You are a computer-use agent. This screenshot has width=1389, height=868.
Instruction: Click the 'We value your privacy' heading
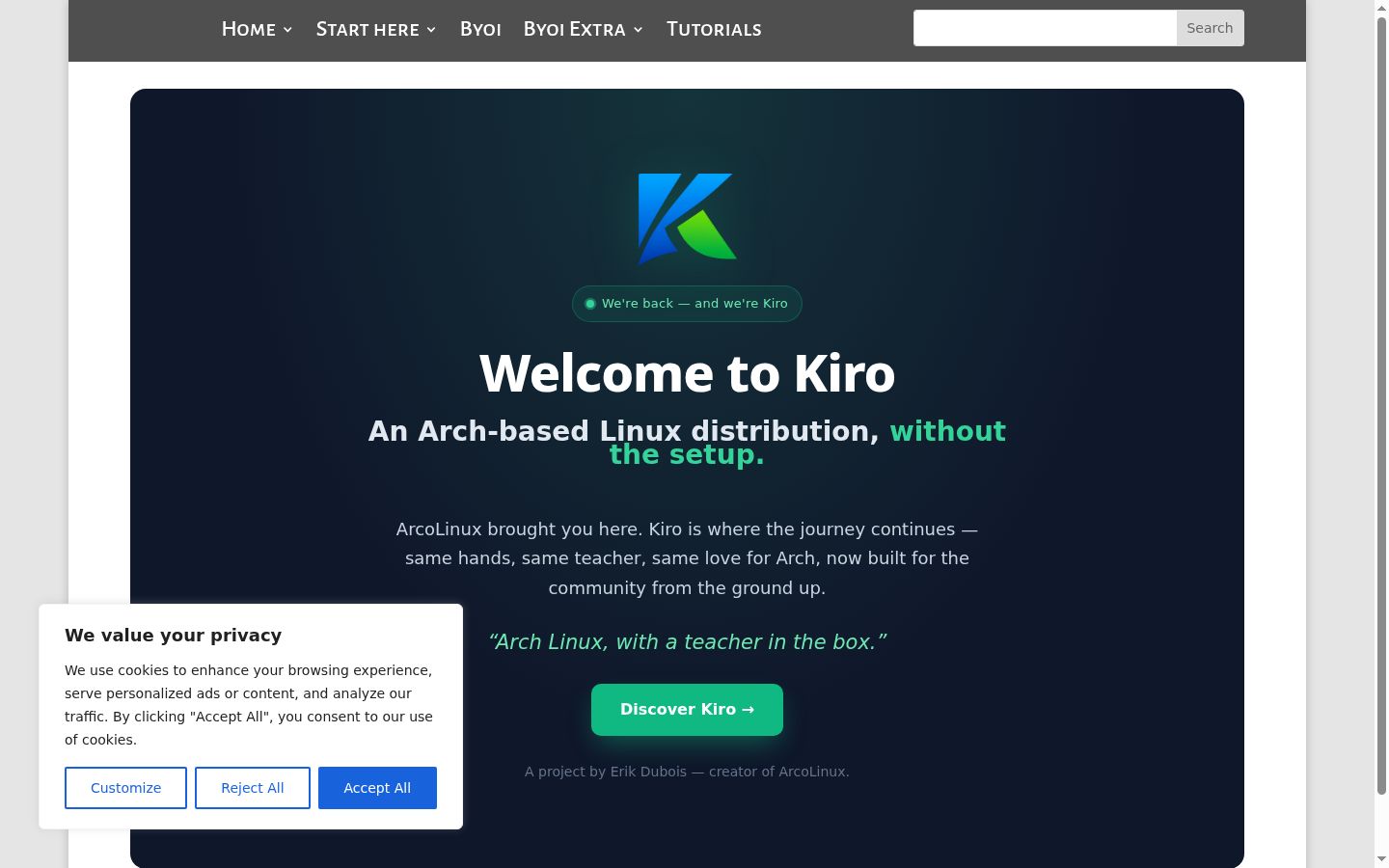(x=174, y=636)
